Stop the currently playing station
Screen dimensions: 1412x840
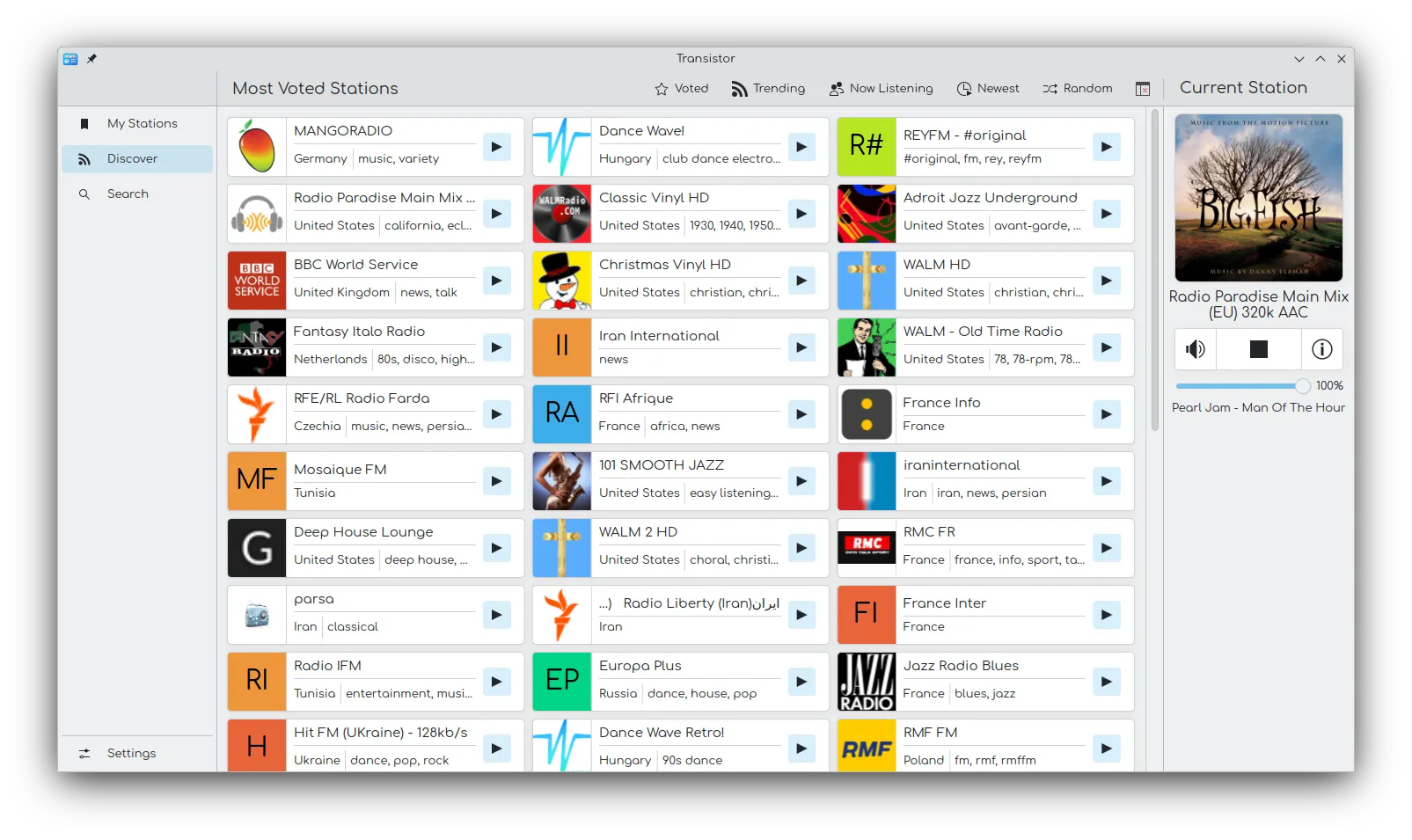click(x=1258, y=348)
